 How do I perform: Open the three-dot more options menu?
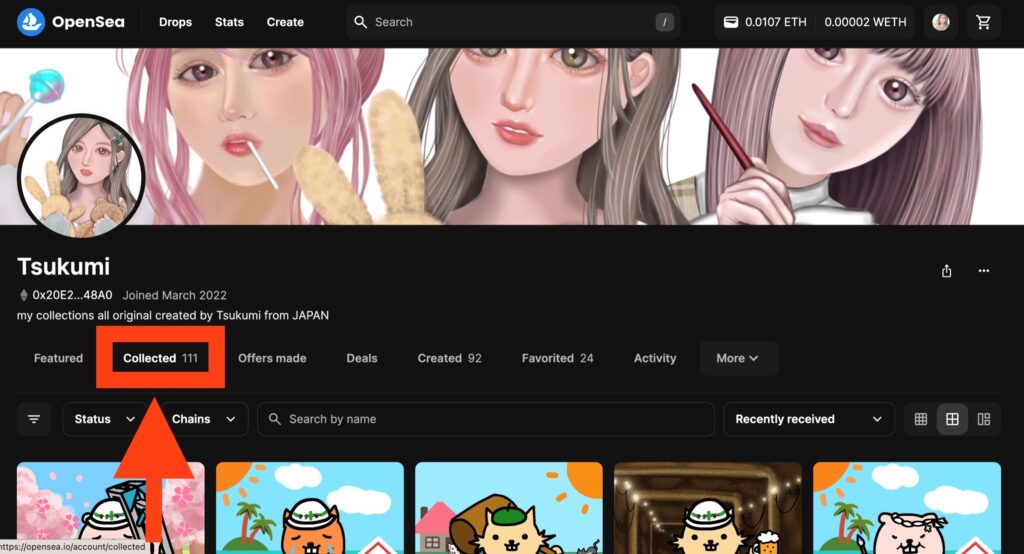pos(984,270)
